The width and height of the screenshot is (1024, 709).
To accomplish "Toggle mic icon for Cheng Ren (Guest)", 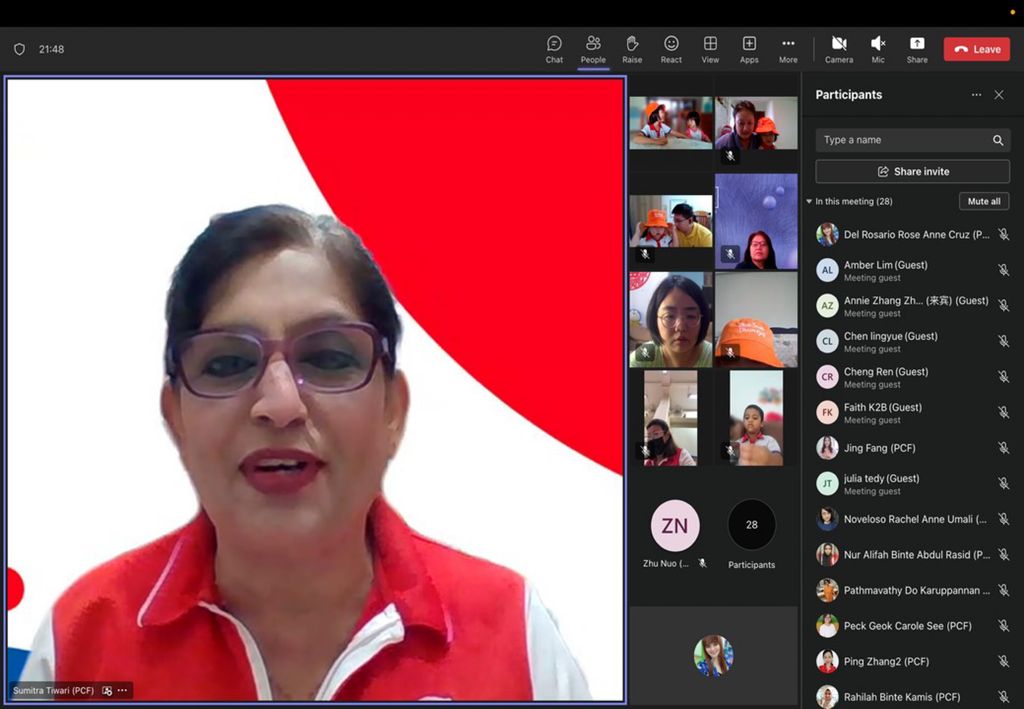I will tap(1004, 377).
